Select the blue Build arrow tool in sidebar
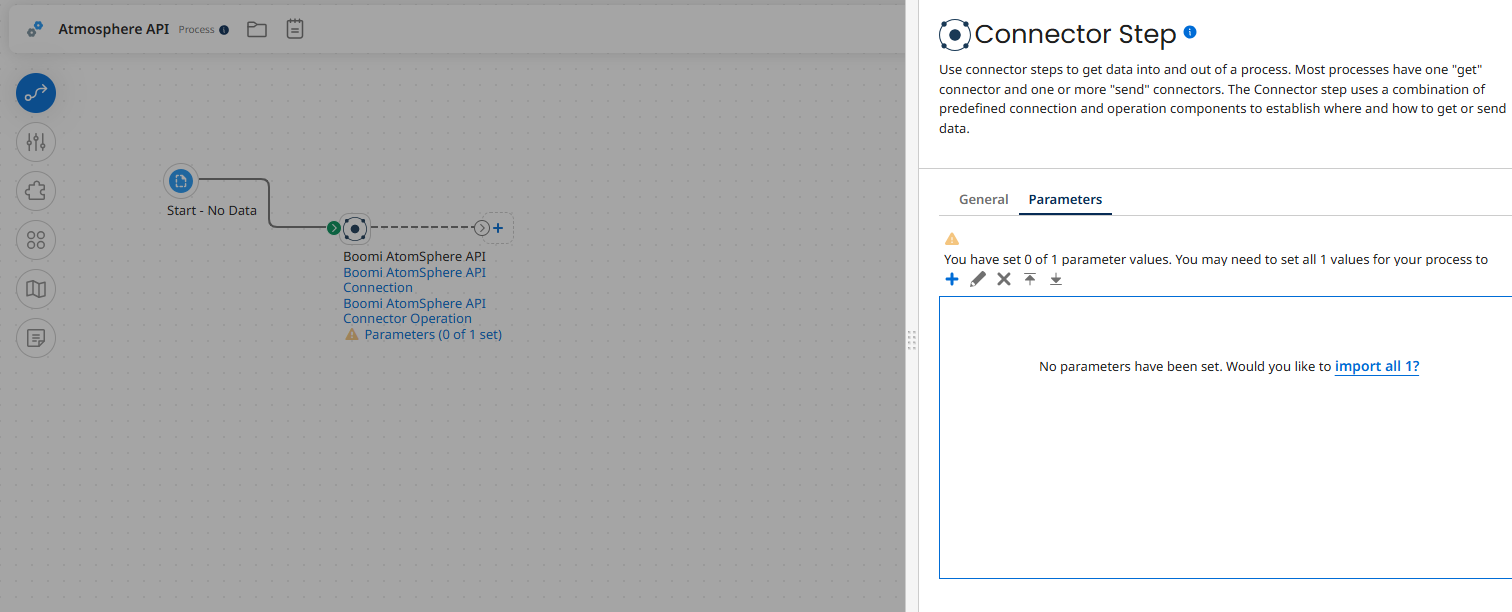The image size is (1512, 612). (x=35, y=93)
